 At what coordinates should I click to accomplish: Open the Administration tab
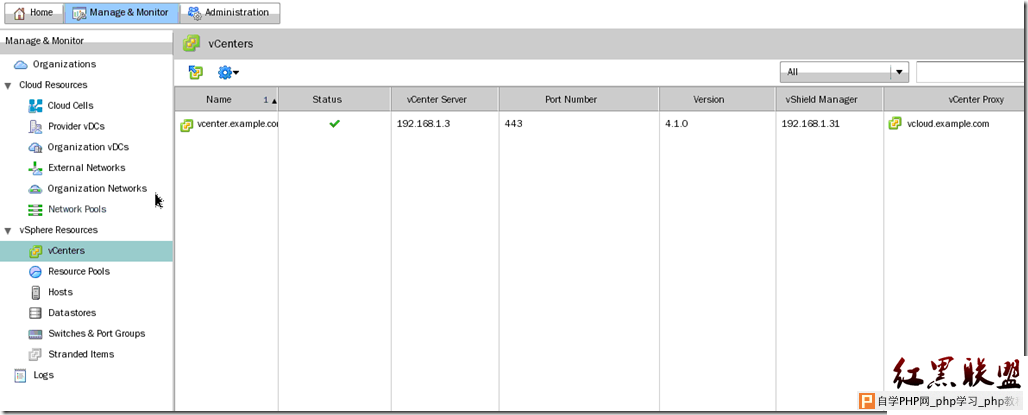(x=229, y=12)
